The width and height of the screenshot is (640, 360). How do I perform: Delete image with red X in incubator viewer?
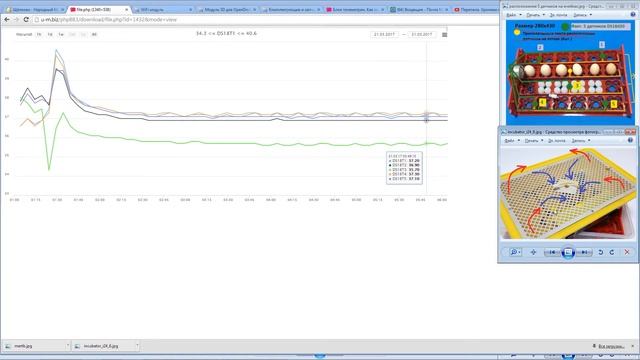[627, 252]
